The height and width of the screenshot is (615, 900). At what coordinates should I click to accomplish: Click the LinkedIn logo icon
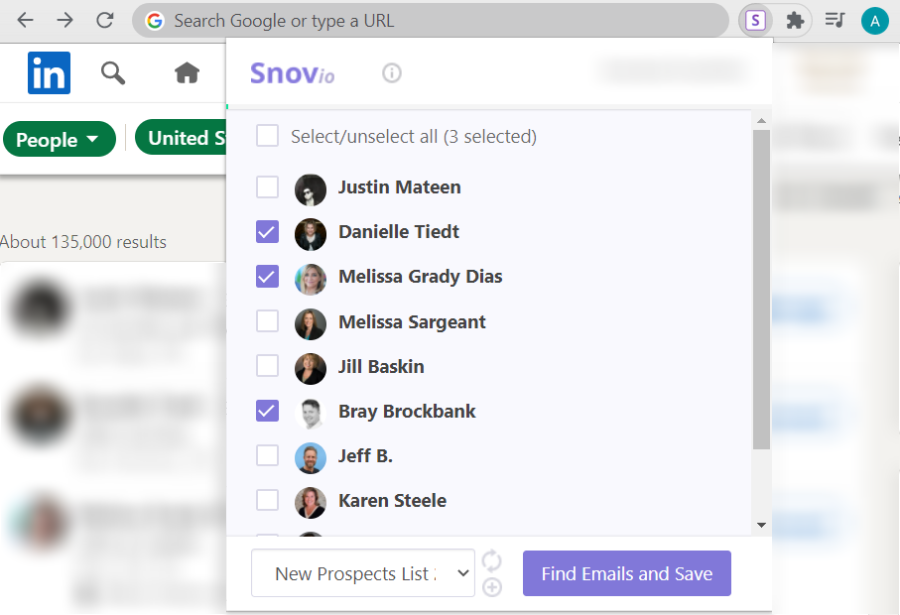pyautogui.click(x=49, y=73)
